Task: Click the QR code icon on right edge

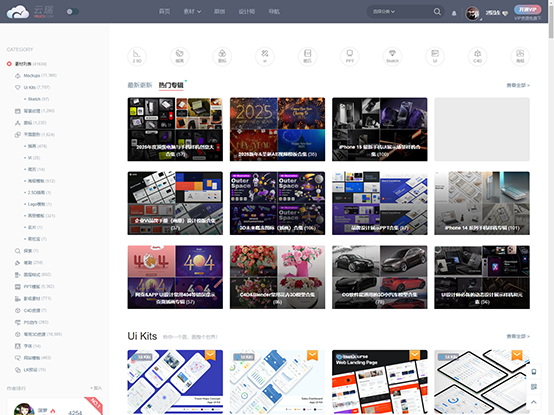Action: 534,387
